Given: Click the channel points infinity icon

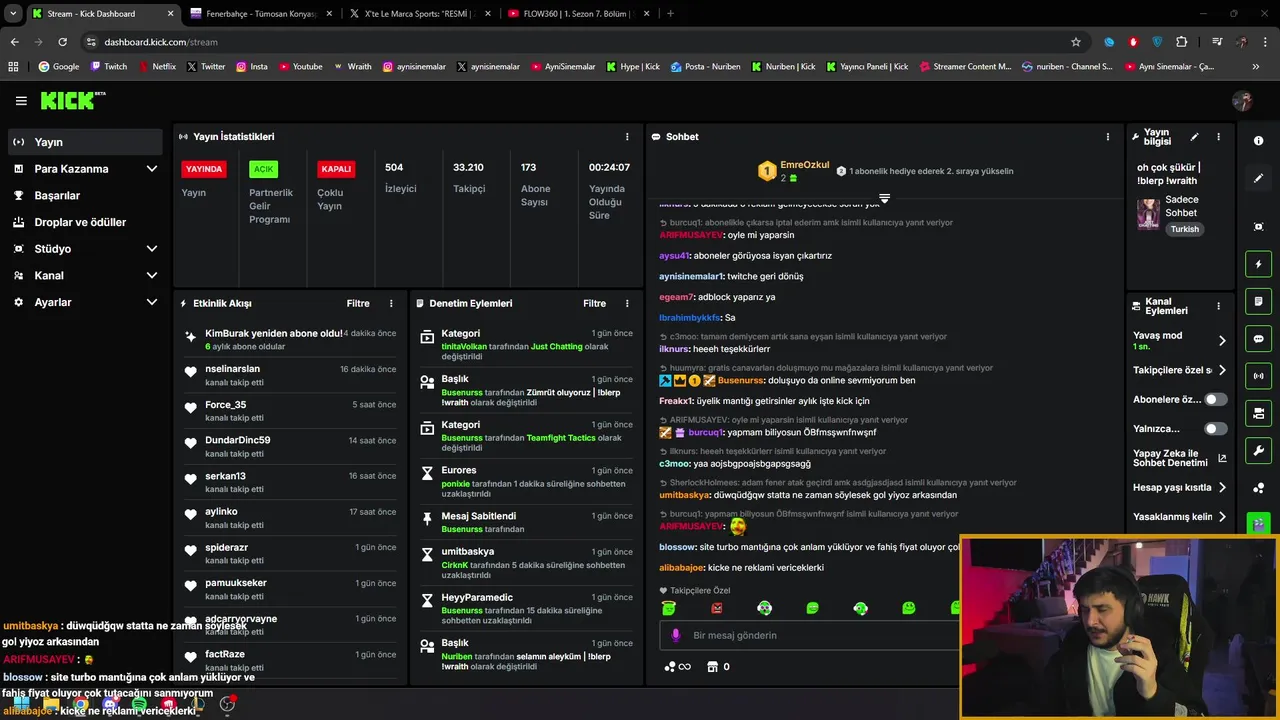Looking at the screenshot, I should (678, 667).
